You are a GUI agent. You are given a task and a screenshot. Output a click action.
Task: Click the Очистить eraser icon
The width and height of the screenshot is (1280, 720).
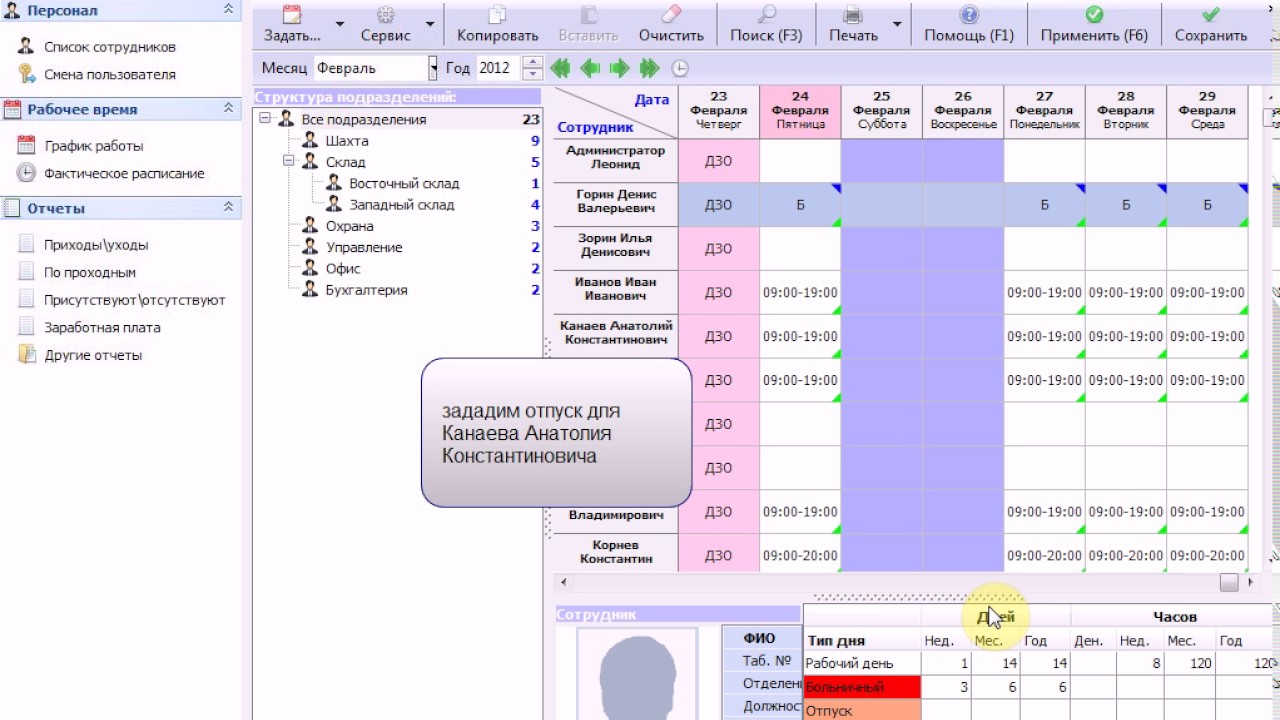[x=671, y=15]
